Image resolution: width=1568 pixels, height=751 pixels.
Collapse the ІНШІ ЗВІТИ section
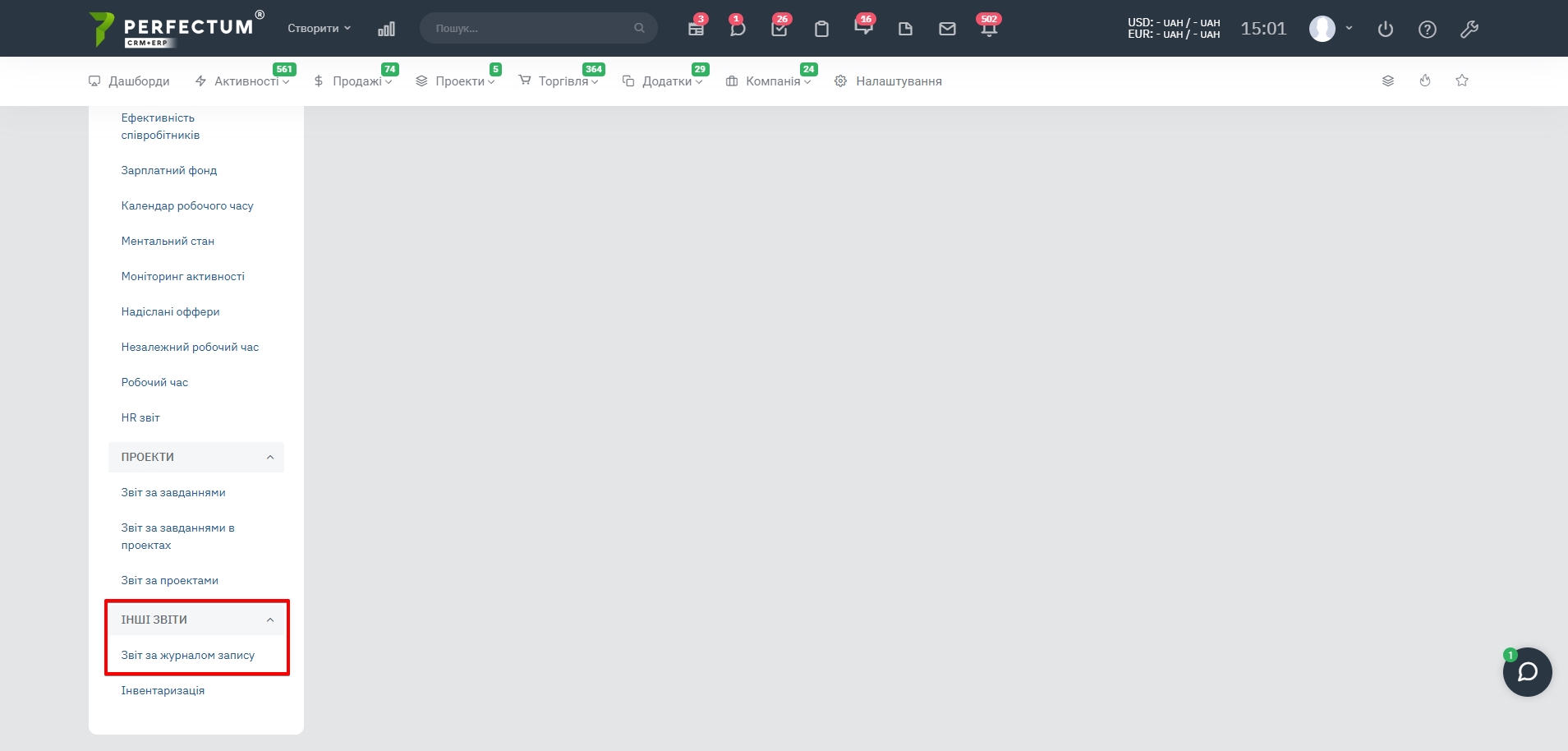coord(270,620)
